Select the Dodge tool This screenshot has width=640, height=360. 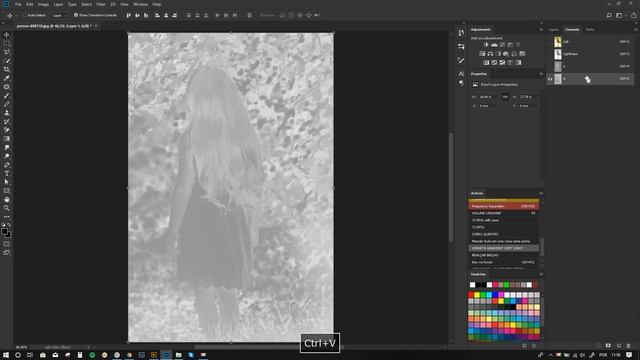click(x=7, y=156)
